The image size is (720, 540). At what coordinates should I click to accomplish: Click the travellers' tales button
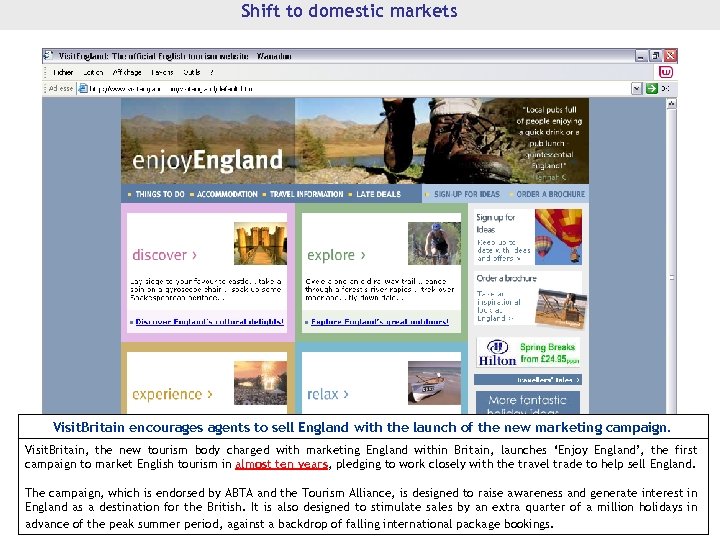point(528,380)
